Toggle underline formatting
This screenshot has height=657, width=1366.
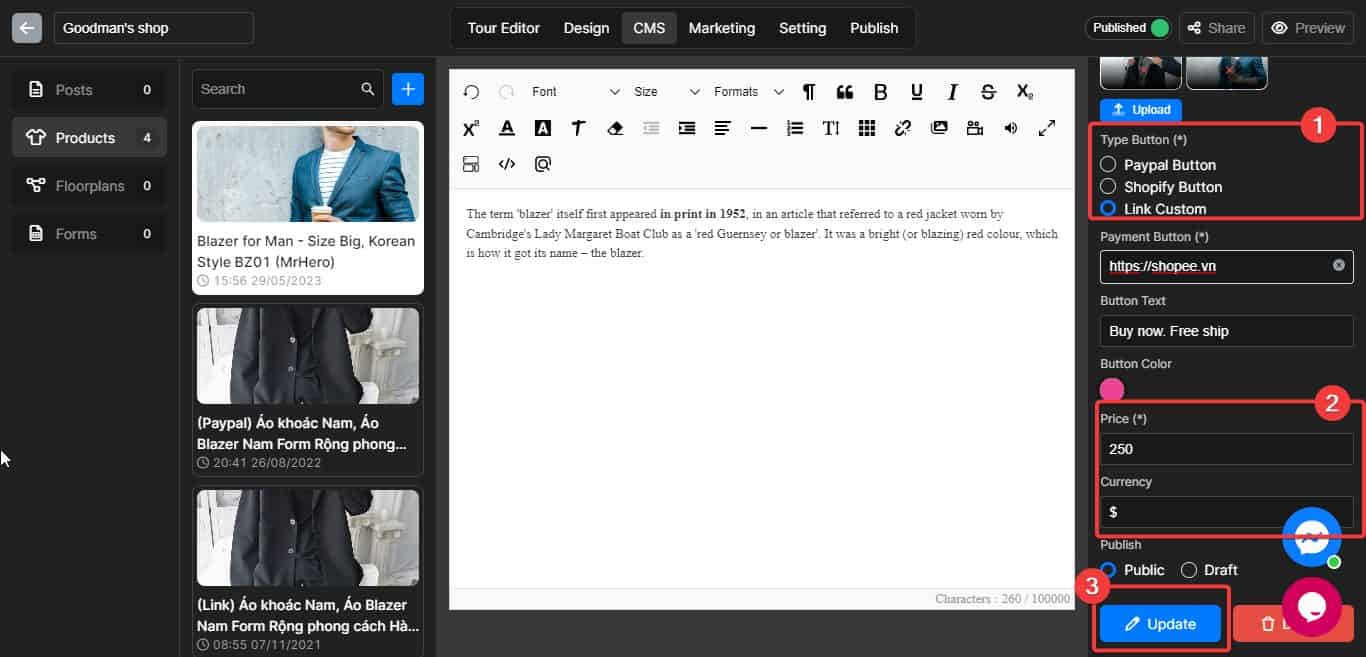point(917,92)
